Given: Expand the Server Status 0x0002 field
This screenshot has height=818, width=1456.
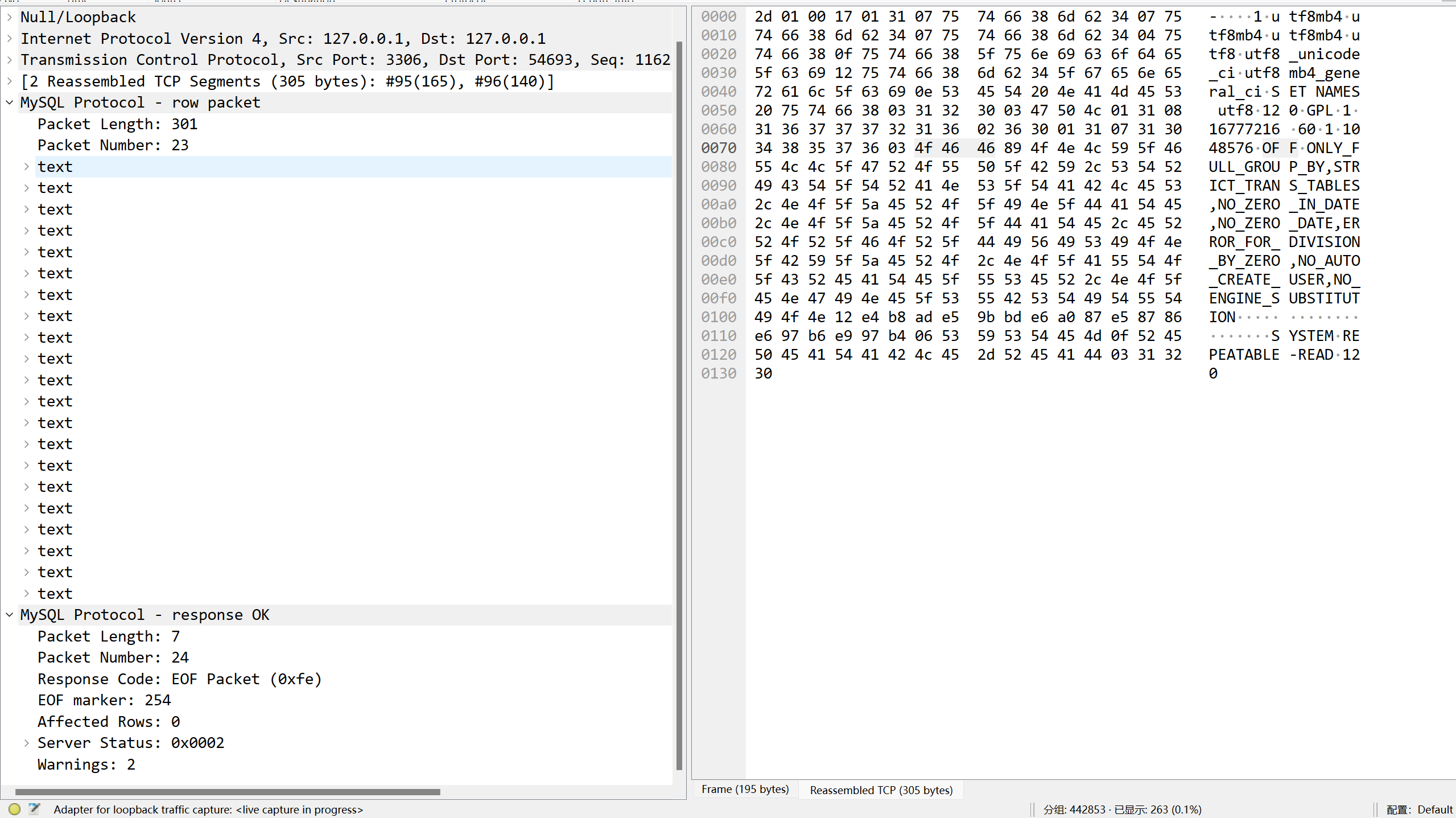Looking at the screenshot, I should pyautogui.click(x=26, y=743).
